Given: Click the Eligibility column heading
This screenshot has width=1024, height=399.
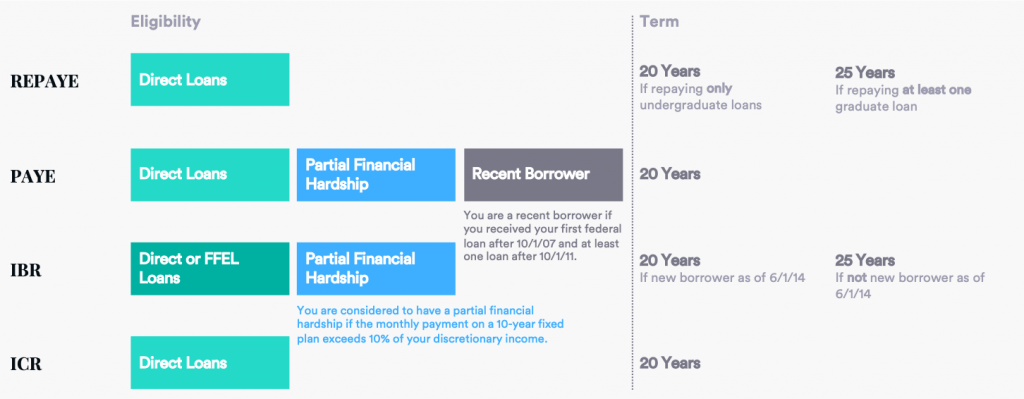Looking at the screenshot, I should tap(165, 22).
